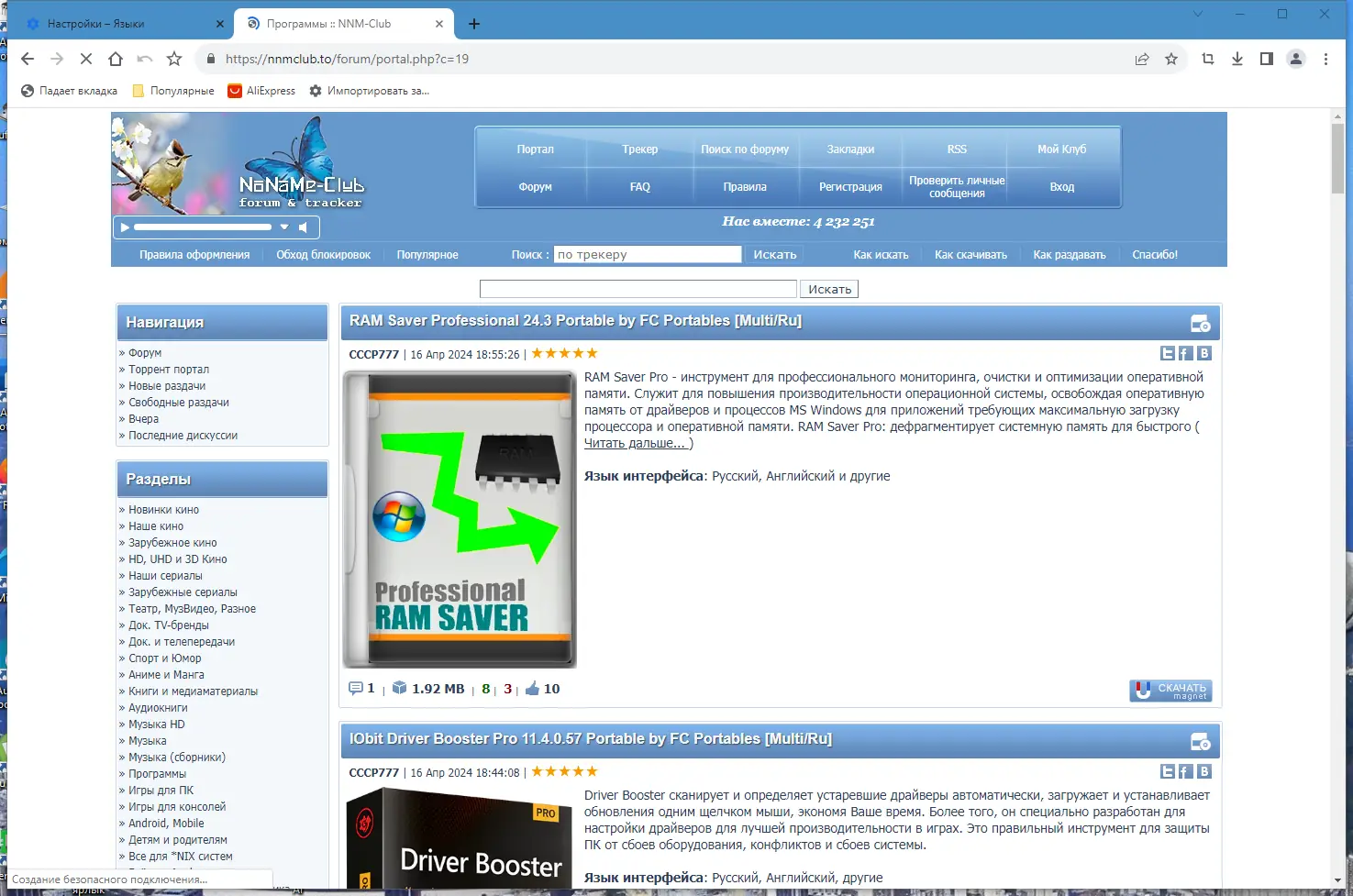Open the Портал menu item
Image resolution: width=1353 pixels, height=896 pixels.
coord(535,149)
